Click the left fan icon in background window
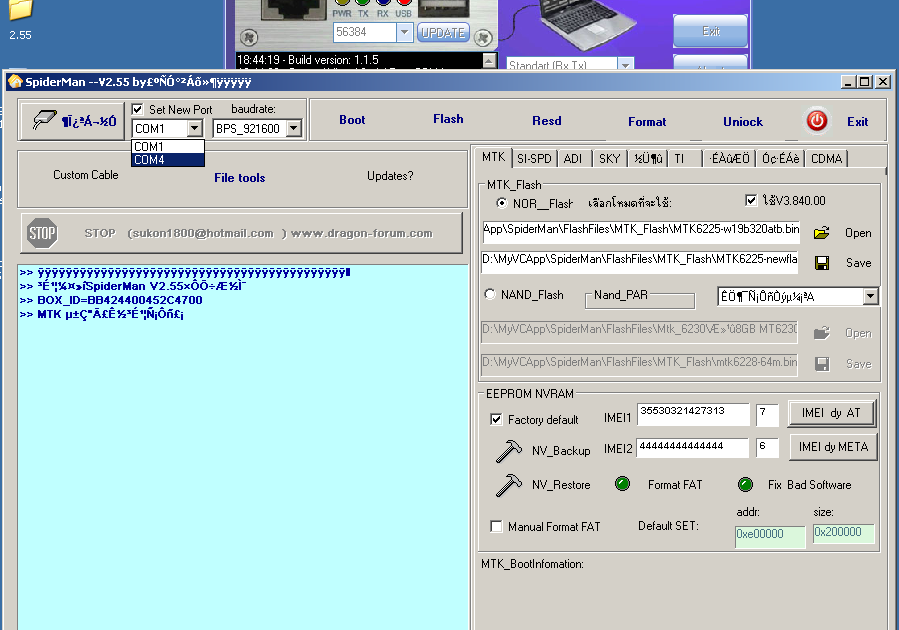The height and width of the screenshot is (630, 899). (x=249, y=38)
